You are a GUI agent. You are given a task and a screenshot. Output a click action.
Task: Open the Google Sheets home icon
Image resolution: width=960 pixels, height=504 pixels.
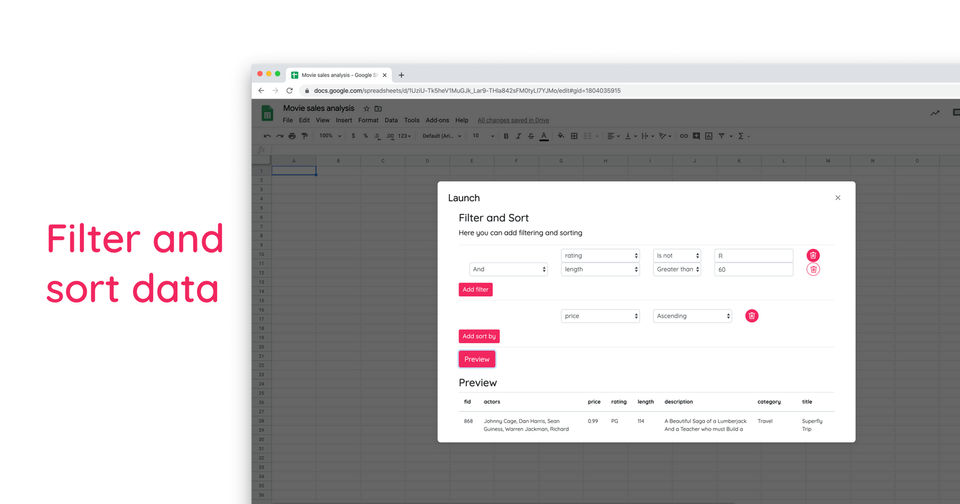coord(268,113)
